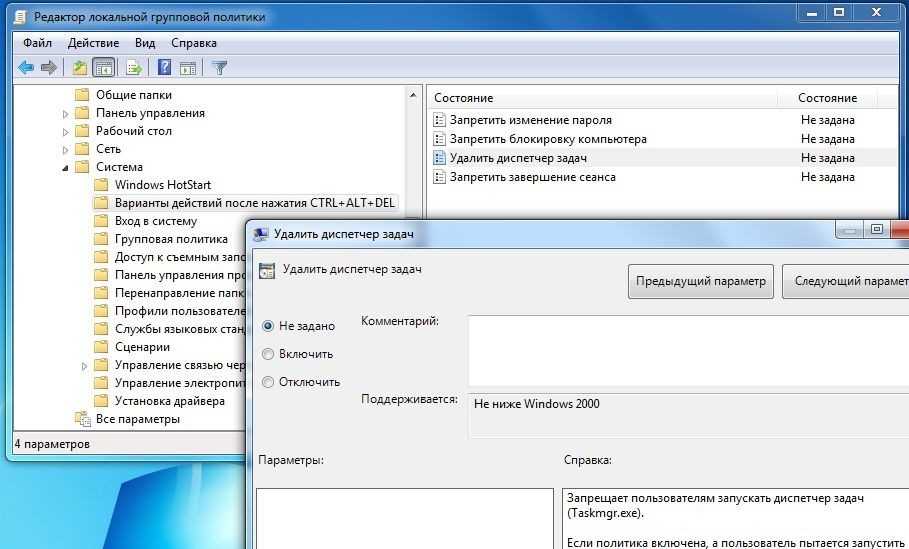Expand the 'Сеть' tree node
The height and width of the screenshot is (549, 909).
66,150
